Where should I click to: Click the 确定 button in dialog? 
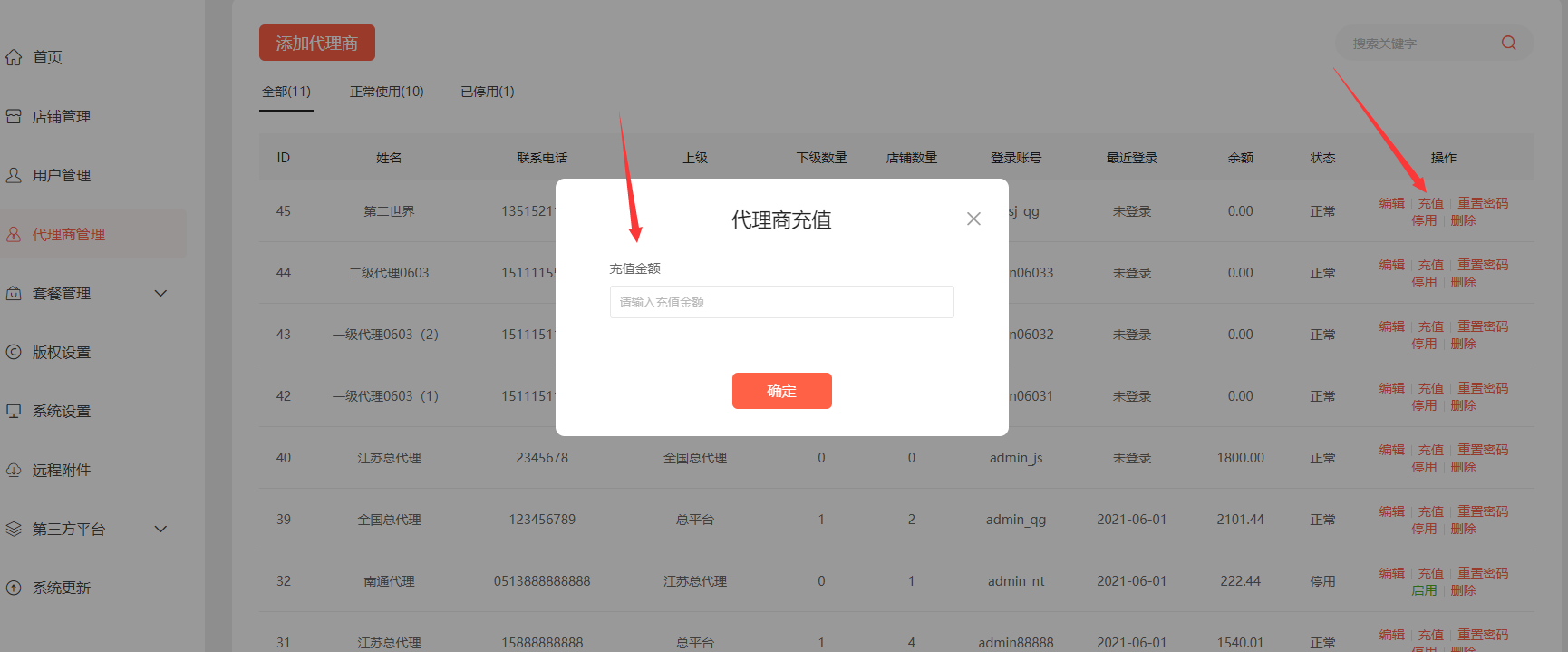(x=781, y=391)
